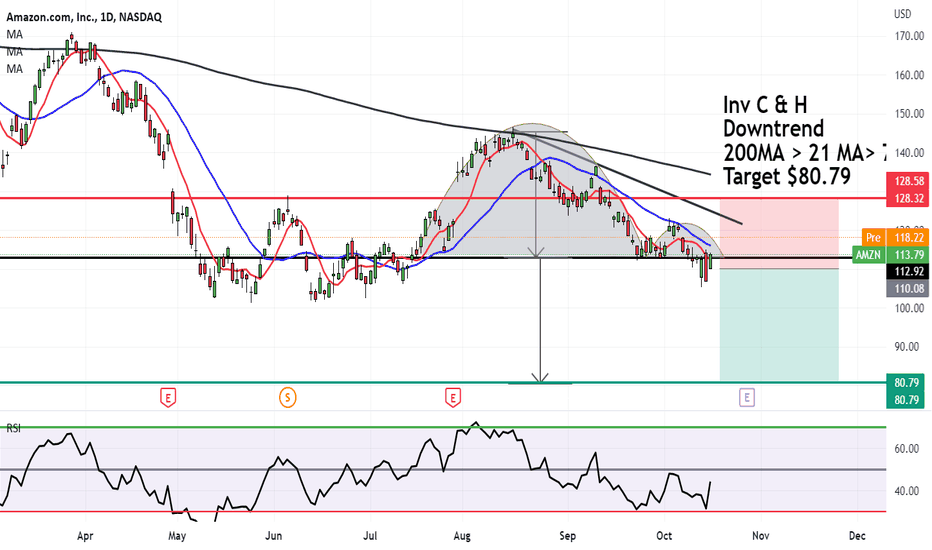Screen dimensions: 932x550
Task: Click the RSI indicator label
Action: click(x=14, y=428)
